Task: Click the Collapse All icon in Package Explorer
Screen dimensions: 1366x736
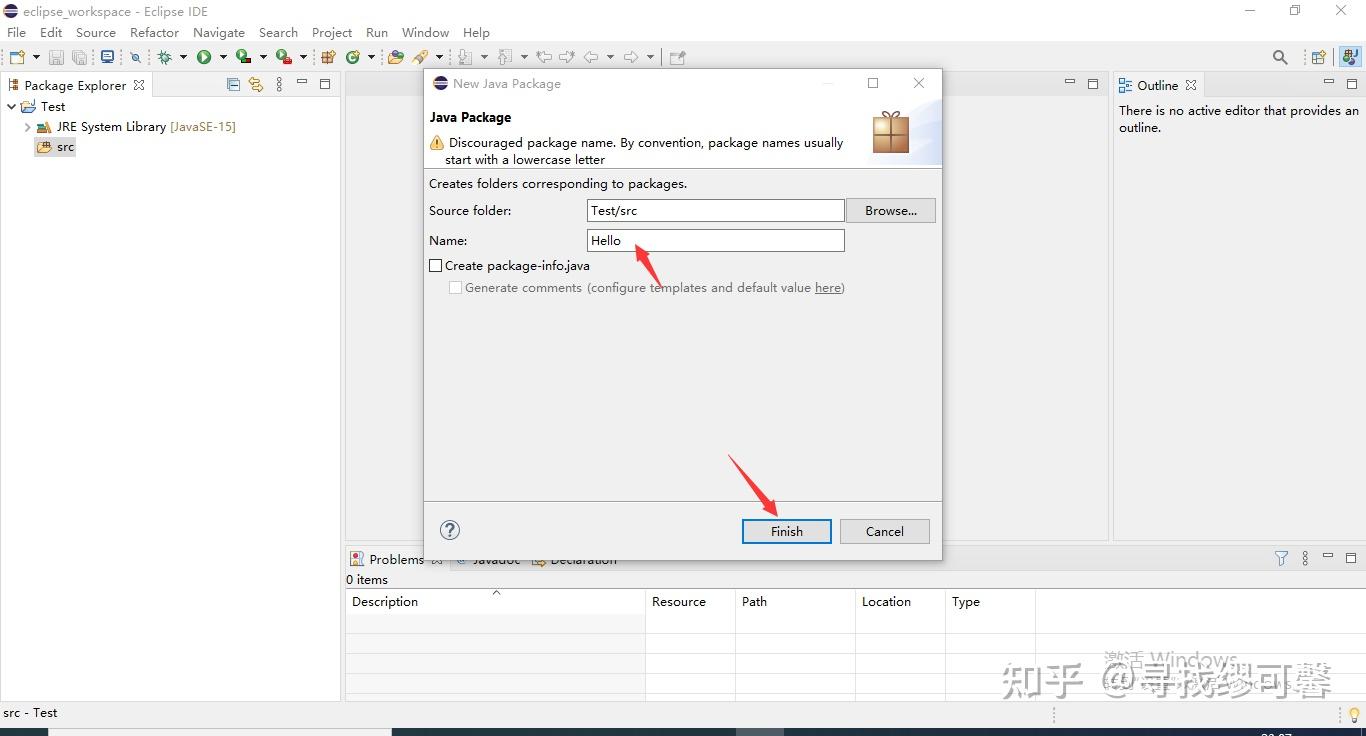Action: pos(233,85)
